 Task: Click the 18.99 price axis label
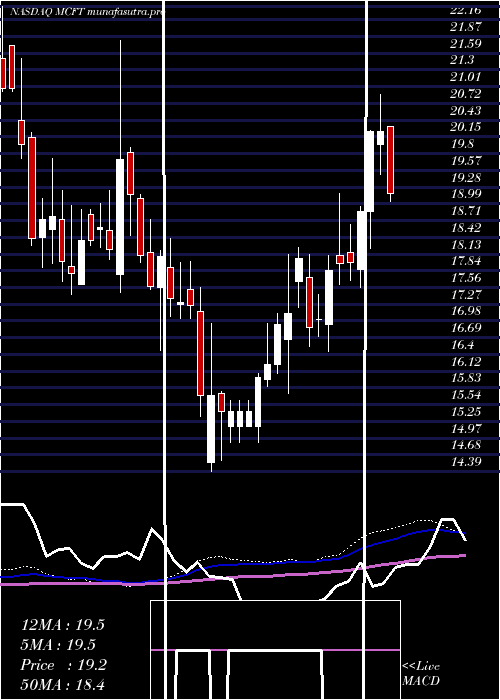(x=466, y=194)
